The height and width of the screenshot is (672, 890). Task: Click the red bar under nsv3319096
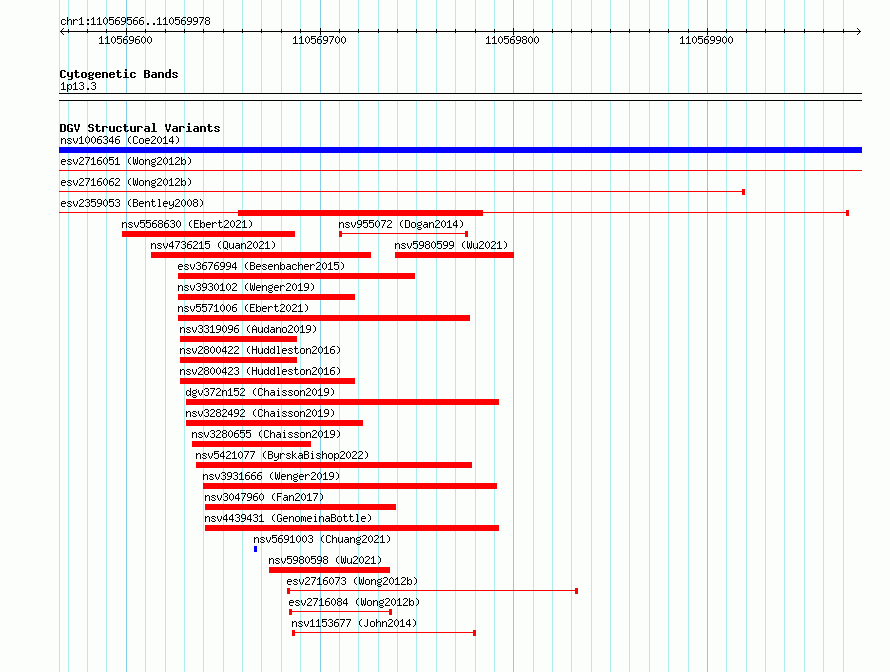click(x=238, y=339)
